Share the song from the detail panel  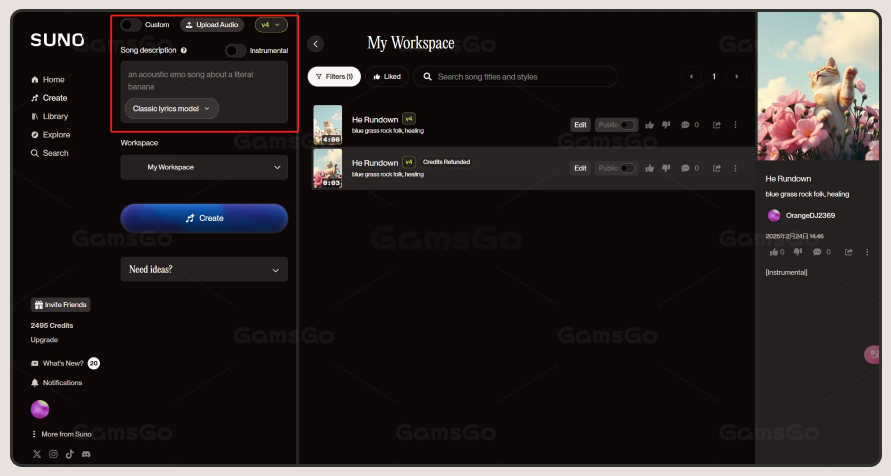pyautogui.click(x=848, y=252)
